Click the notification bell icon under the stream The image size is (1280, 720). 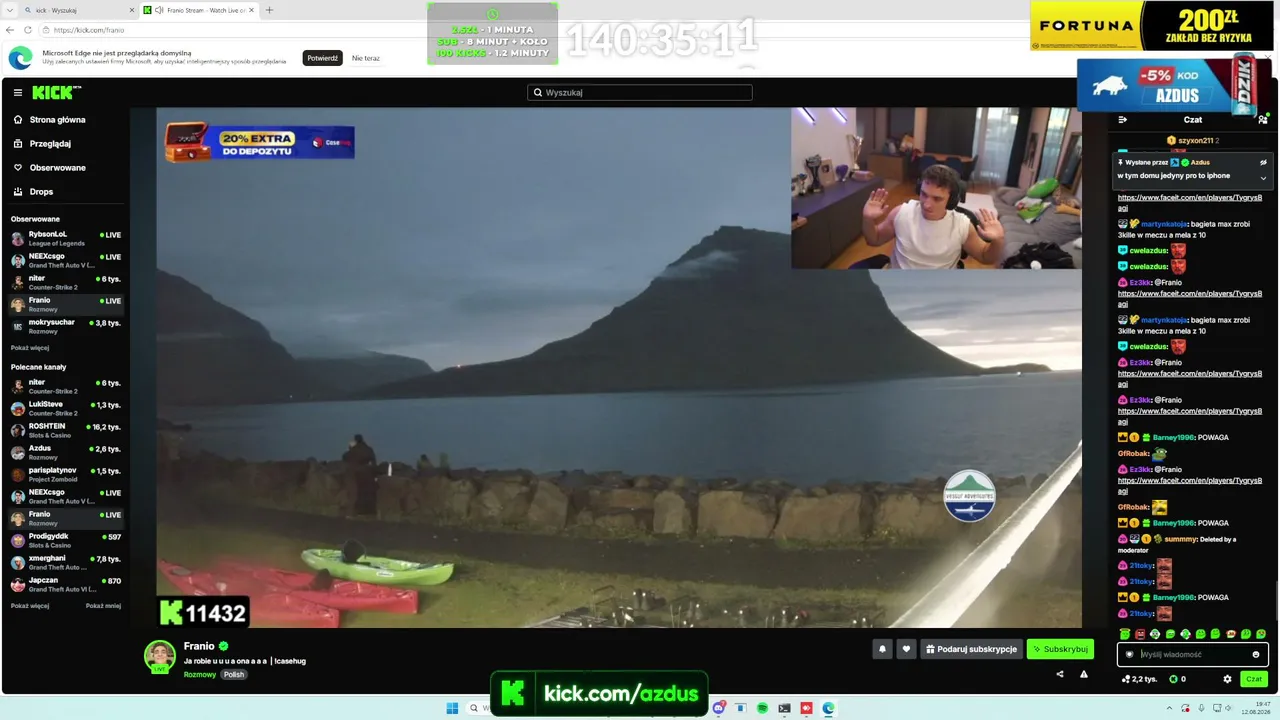(882, 649)
